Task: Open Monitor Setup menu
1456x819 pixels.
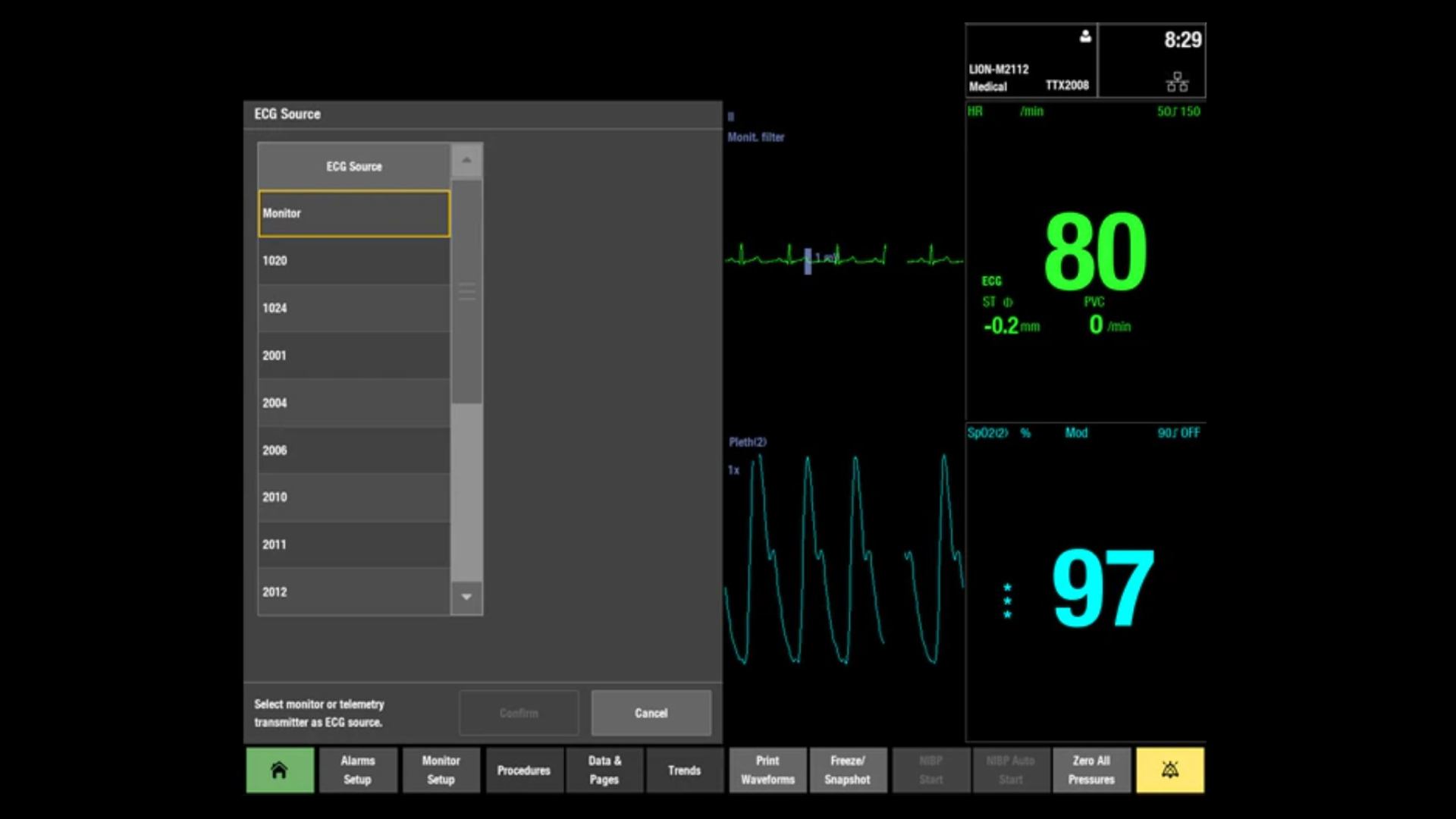Action: [x=441, y=770]
